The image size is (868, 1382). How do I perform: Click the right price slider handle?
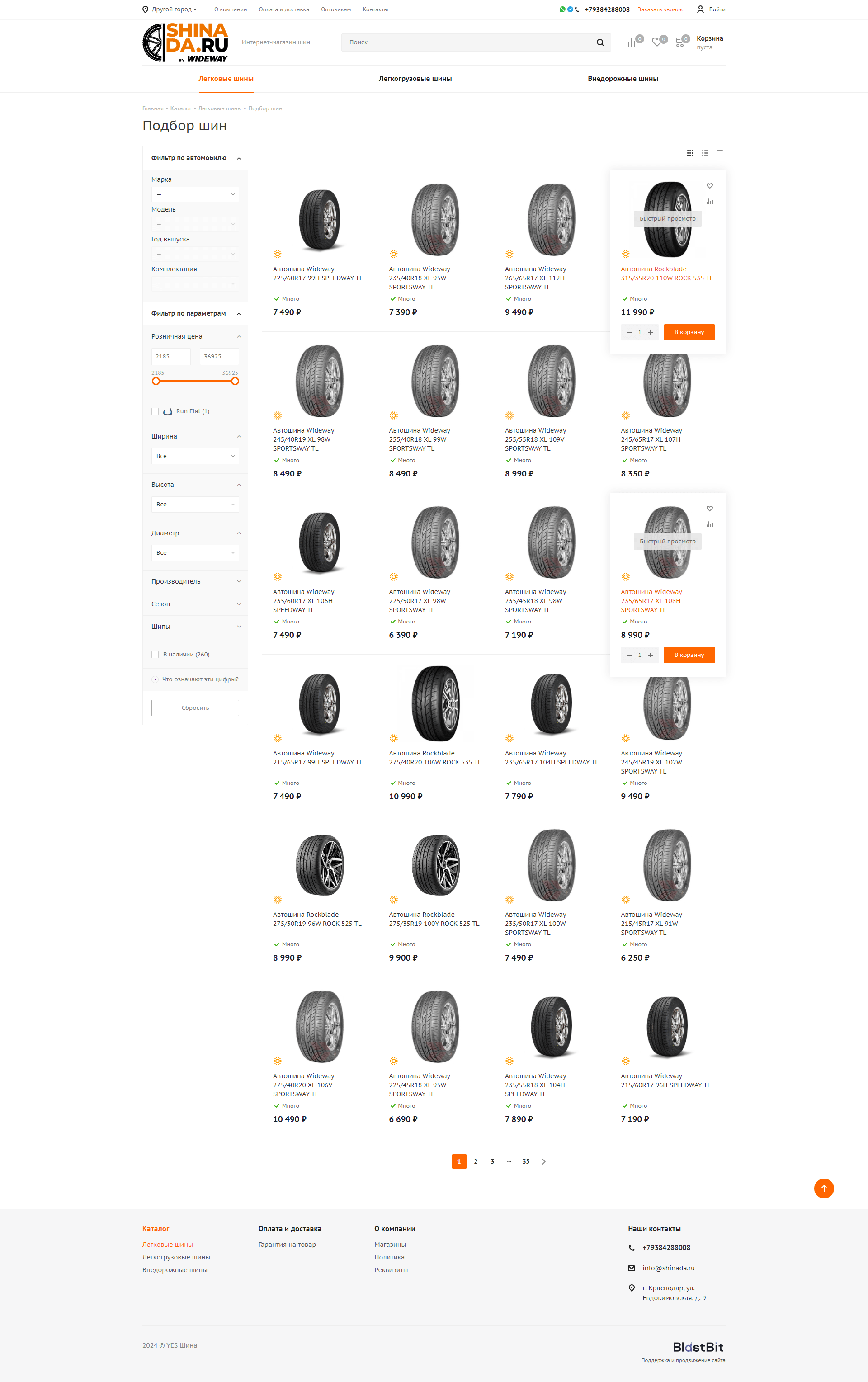pyautogui.click(x=235, y=381)
